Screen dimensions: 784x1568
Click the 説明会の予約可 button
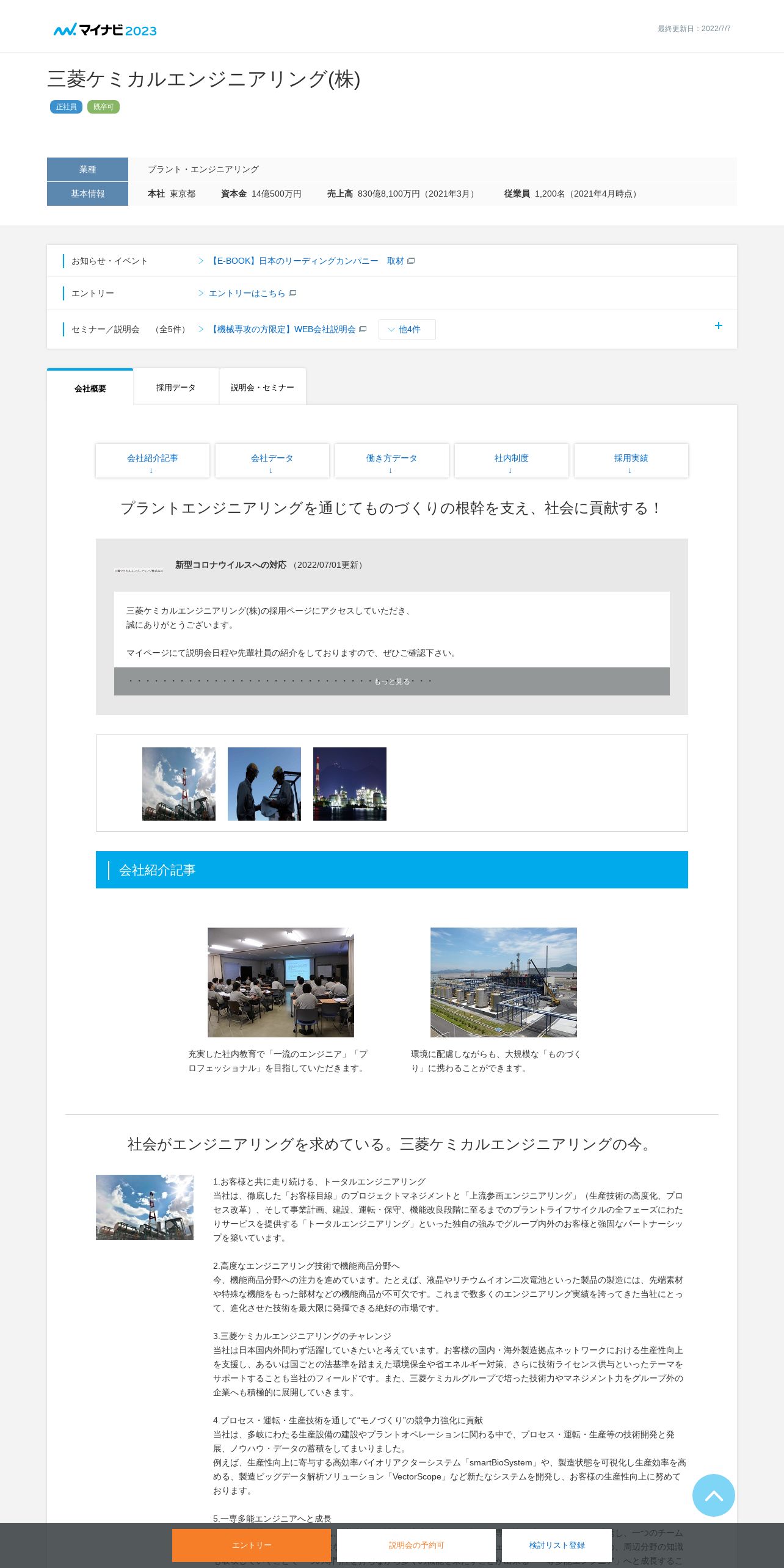[x=416, y=1545]
